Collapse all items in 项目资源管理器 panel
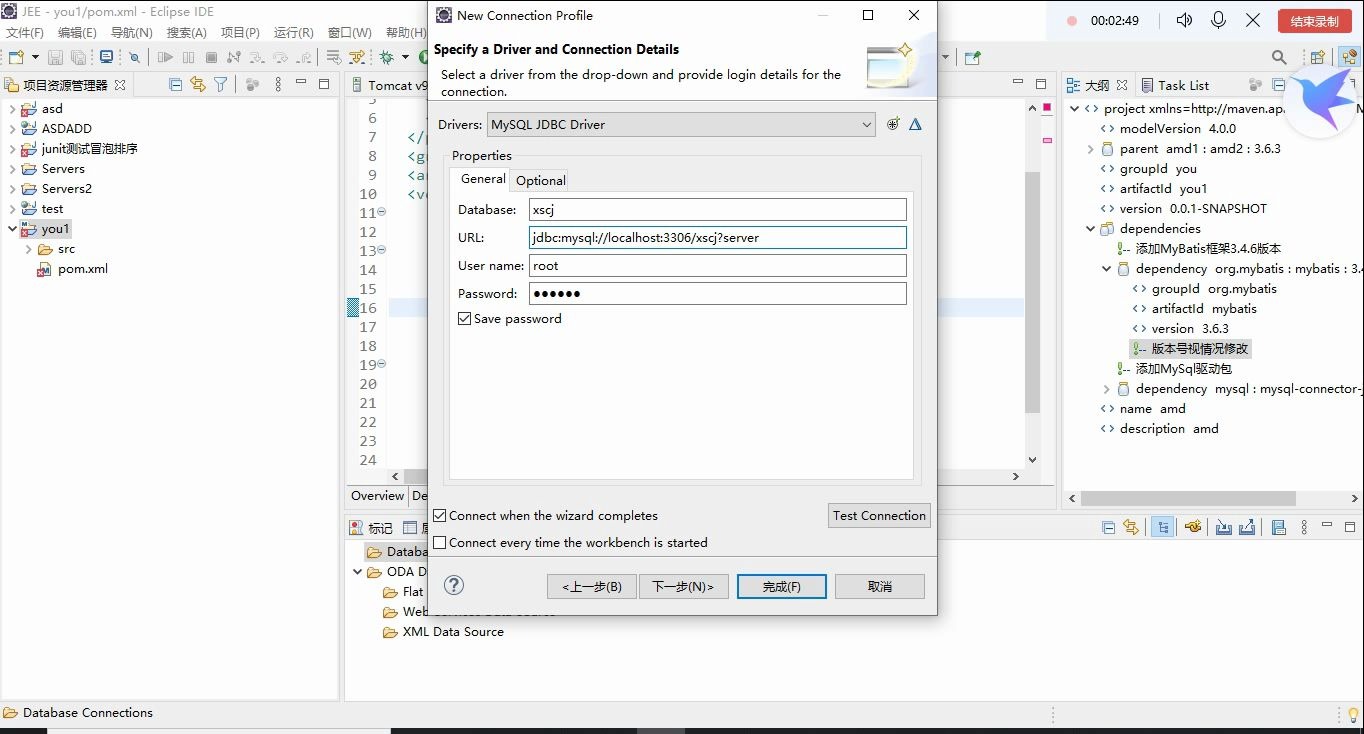 176,84
